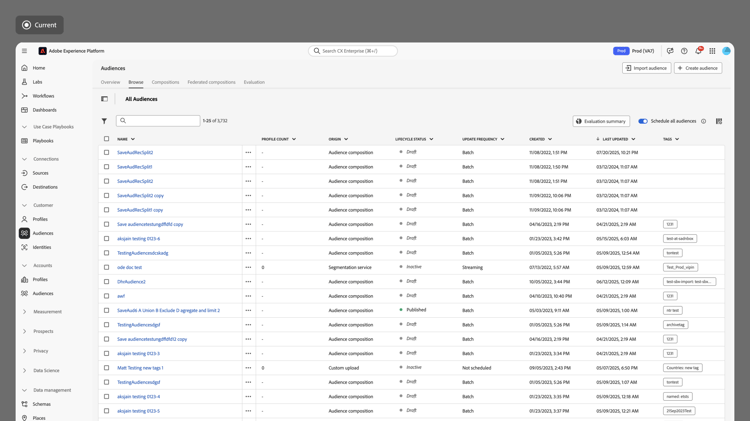Open Dashboards in sidebar
The image size is (750, 421).
pos(44,110)
